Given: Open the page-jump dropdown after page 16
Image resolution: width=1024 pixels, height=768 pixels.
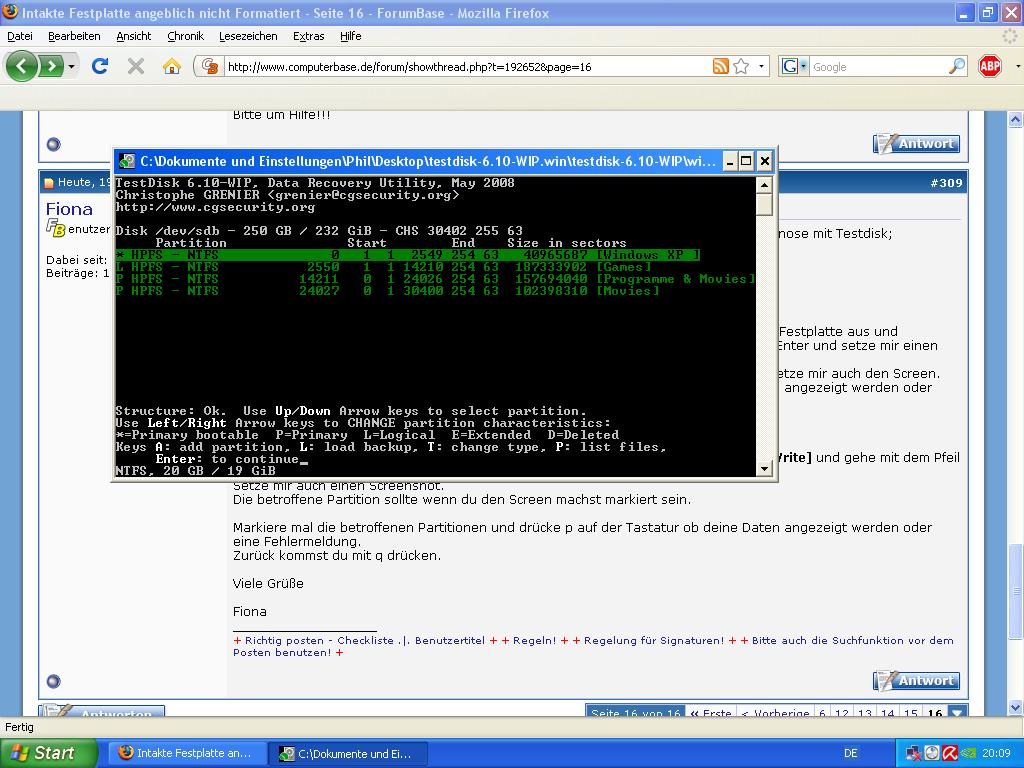Looking at the screenshot, I should (x=957, y=712).
